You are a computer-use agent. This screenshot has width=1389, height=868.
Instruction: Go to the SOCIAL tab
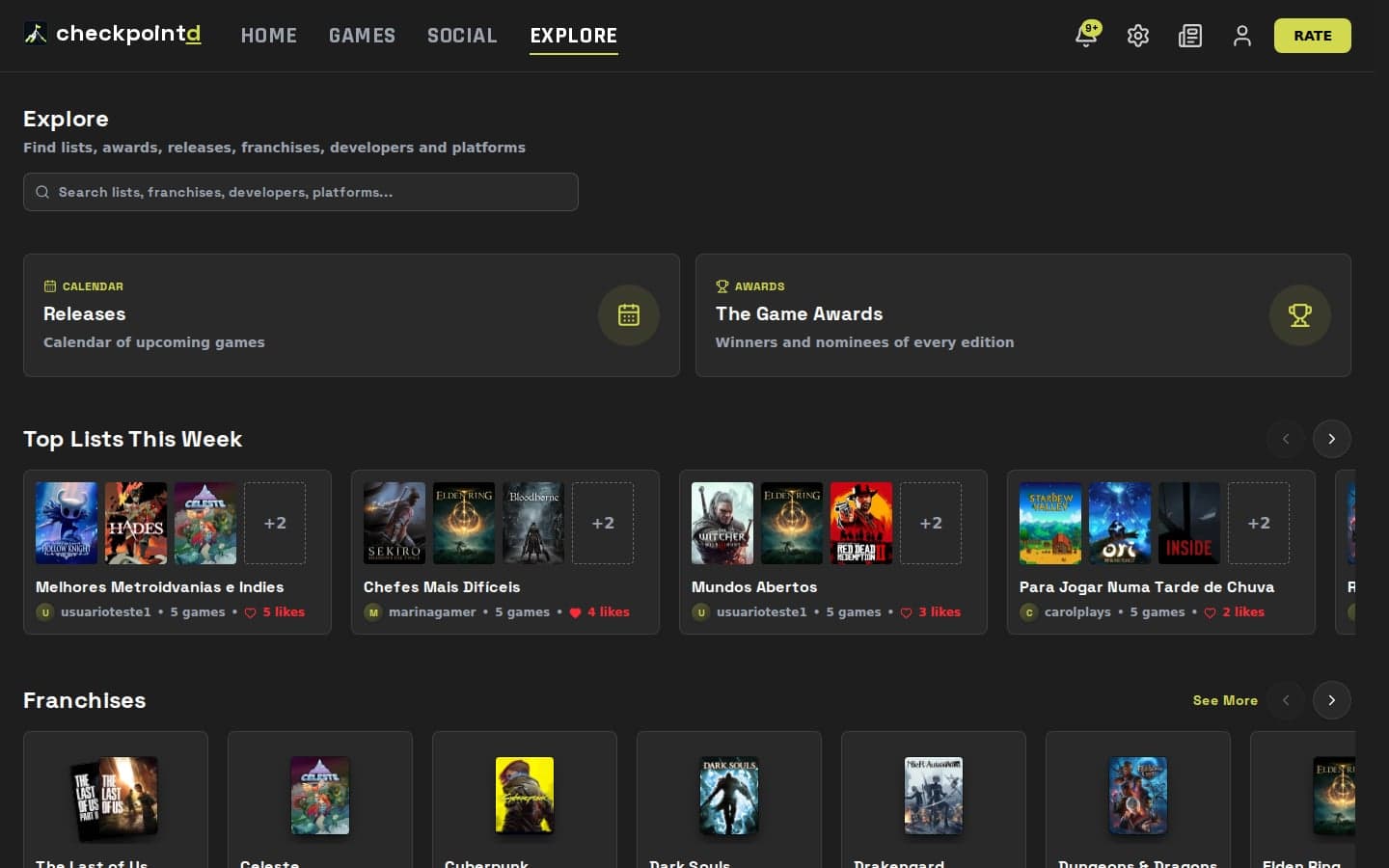coord(462,36)
